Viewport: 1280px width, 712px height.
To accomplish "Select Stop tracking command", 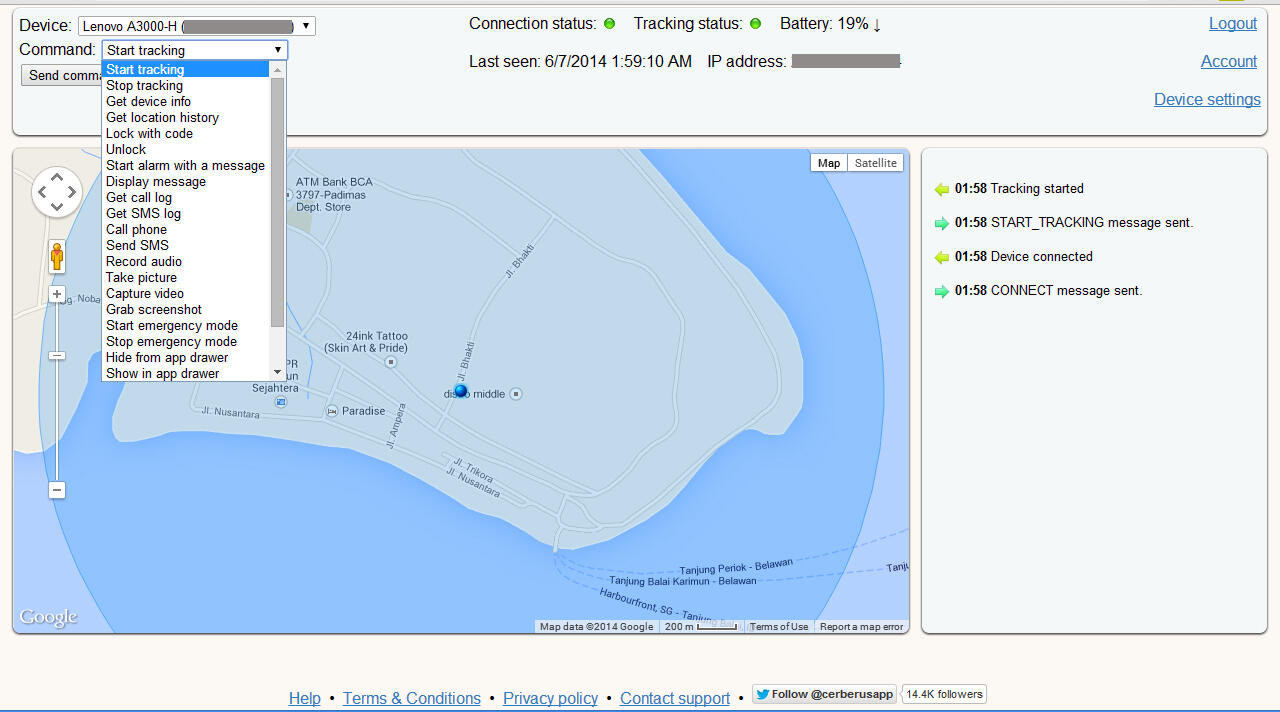I will click(x=186, y=85).
